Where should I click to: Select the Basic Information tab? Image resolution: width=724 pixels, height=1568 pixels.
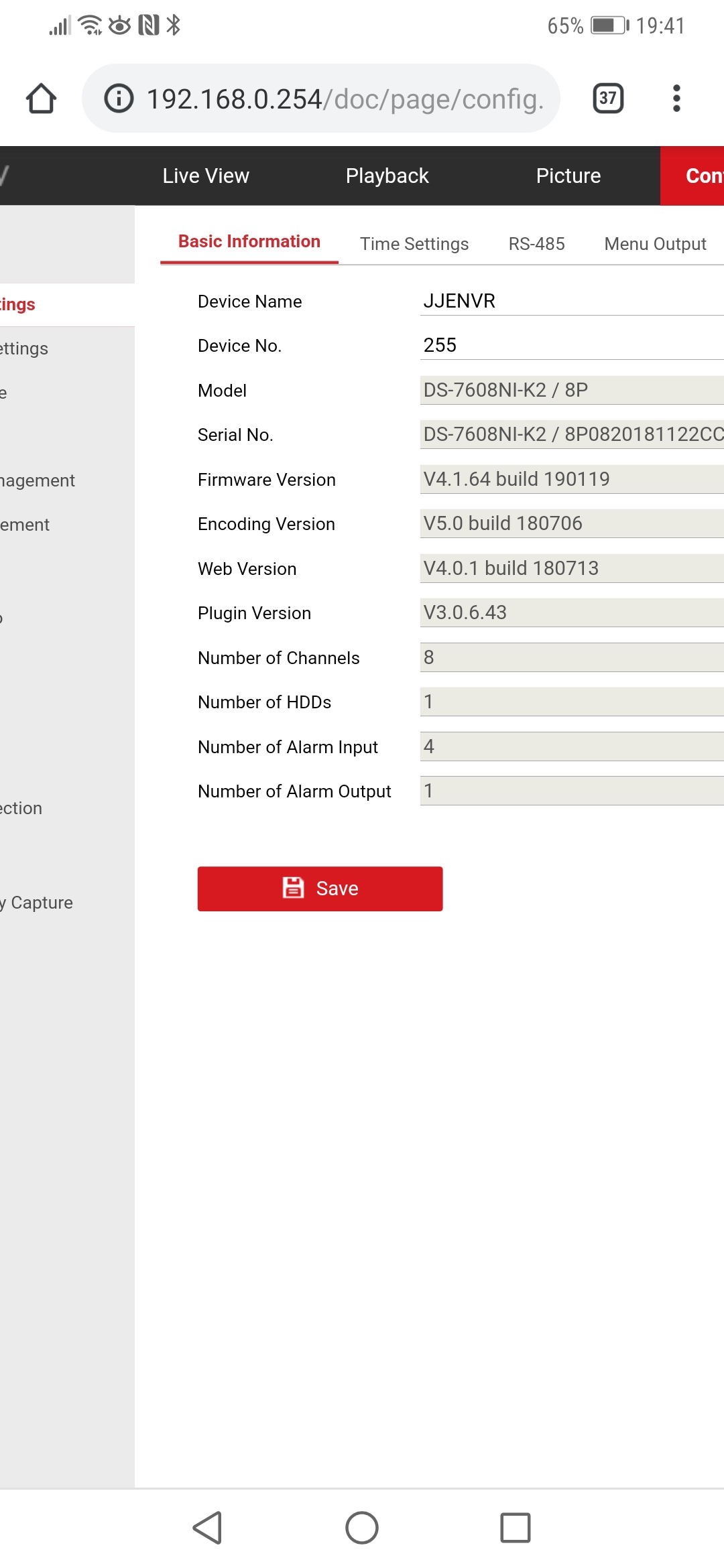tap(249, 242)
